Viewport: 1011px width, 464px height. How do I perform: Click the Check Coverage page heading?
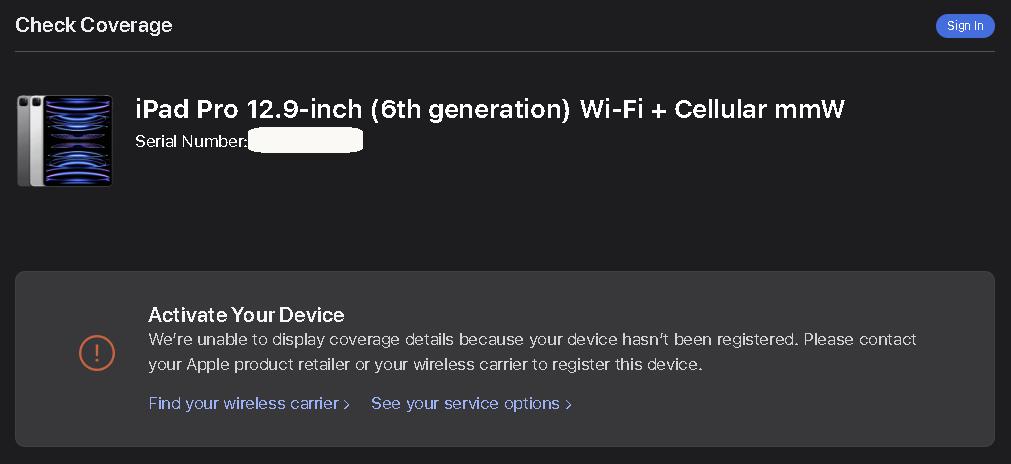pyautogui.click(x=93, y=25)
